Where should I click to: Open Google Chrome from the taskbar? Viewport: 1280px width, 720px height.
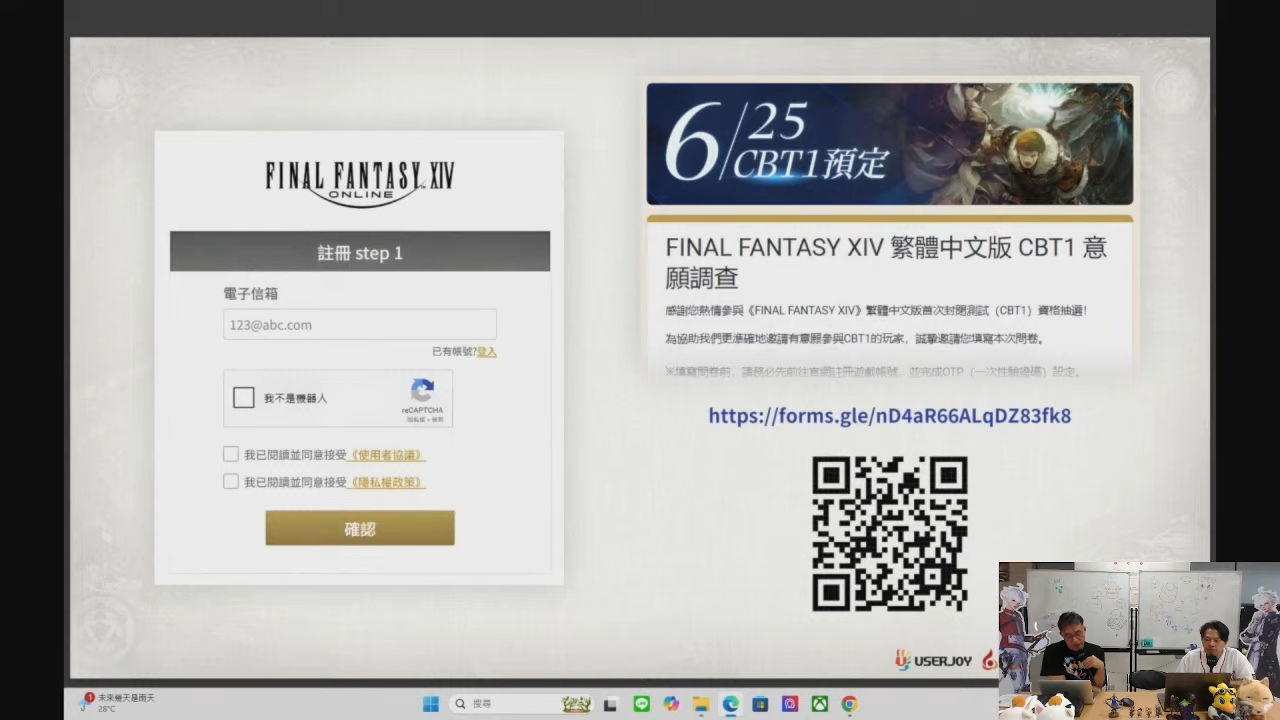point(849,704)
